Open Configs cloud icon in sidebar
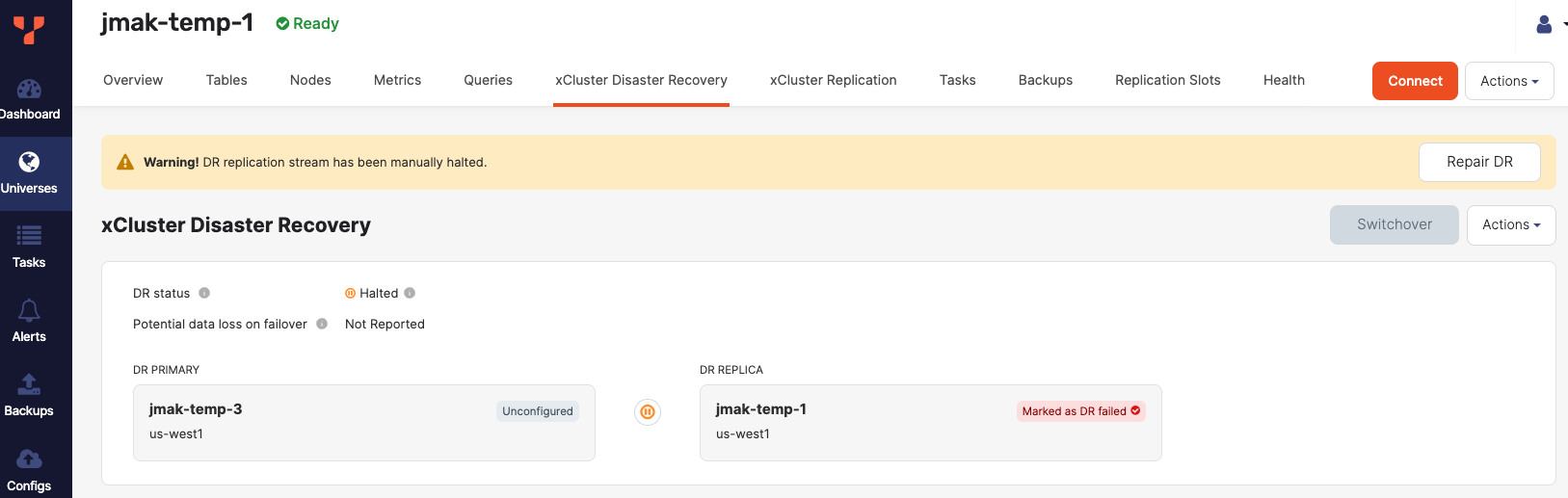The image size is (1568, 498). (29, 459)
